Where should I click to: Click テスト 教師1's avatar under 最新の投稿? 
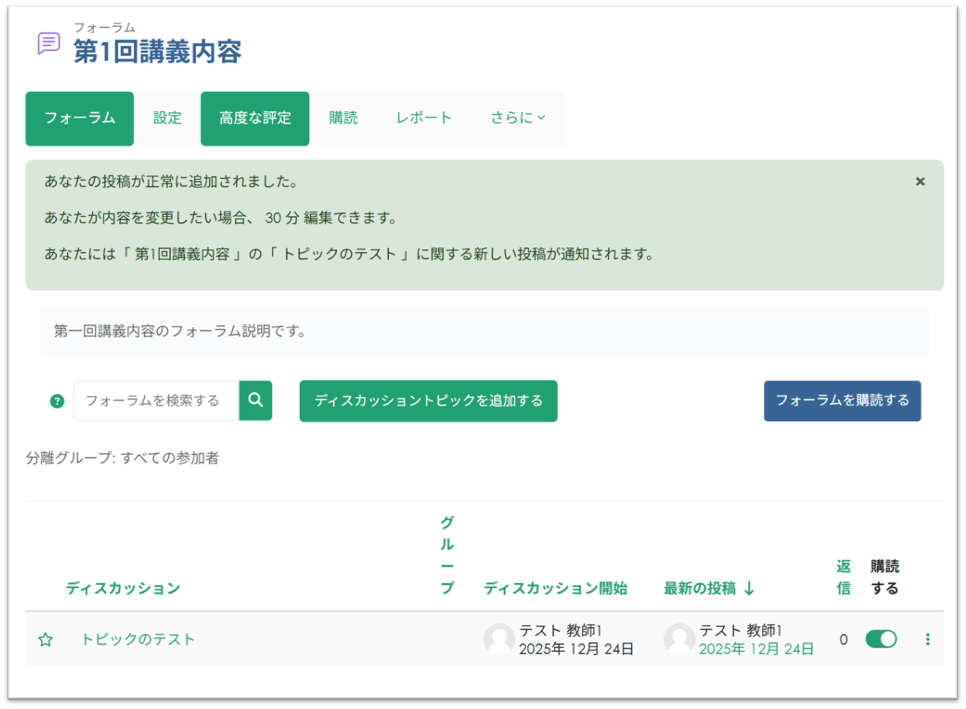pos(678,639)
